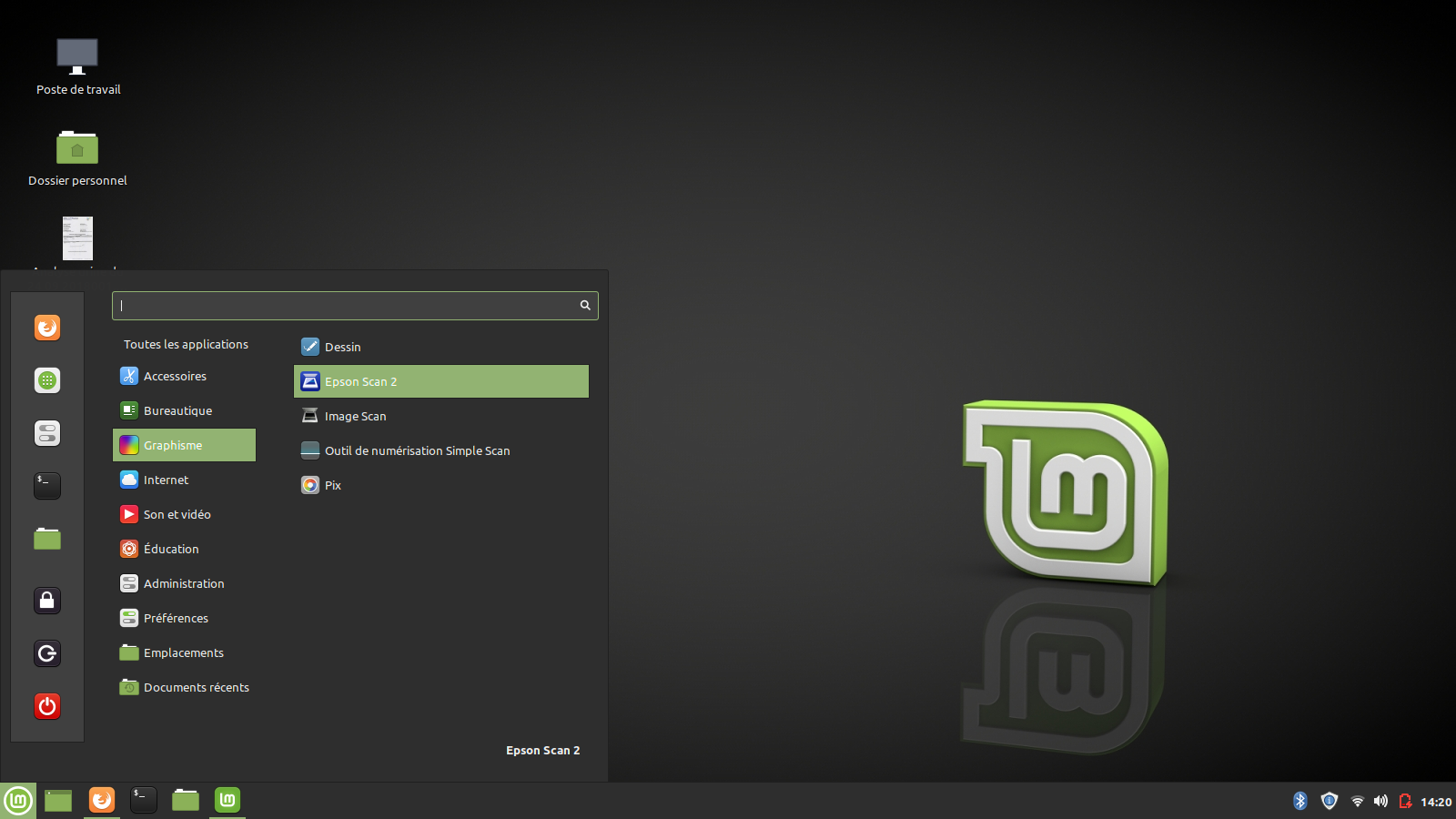Image resolution: width=1456 pixels, height=819 pixels.
Task: Start the Image Scan application
Action: (441, 416)
